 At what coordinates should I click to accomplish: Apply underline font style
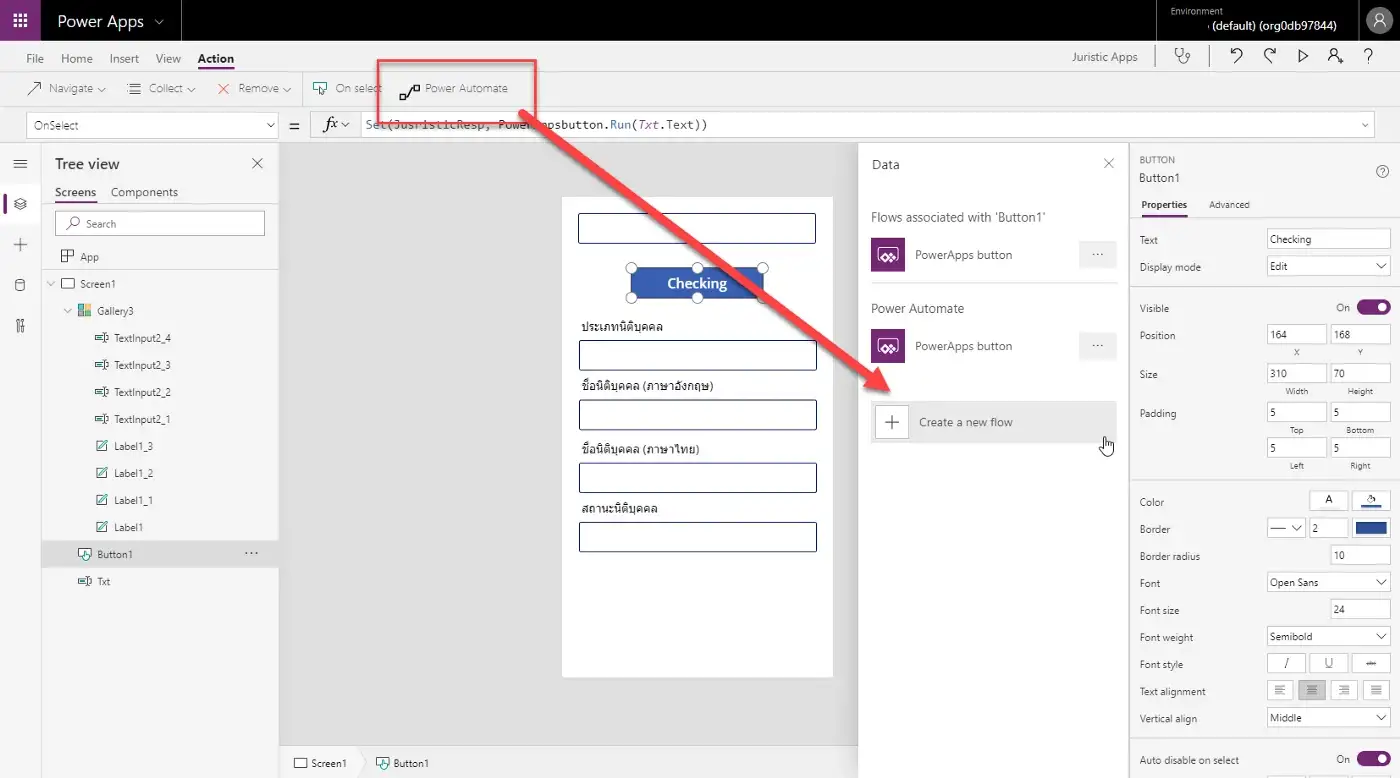(x=1329, y=663)
